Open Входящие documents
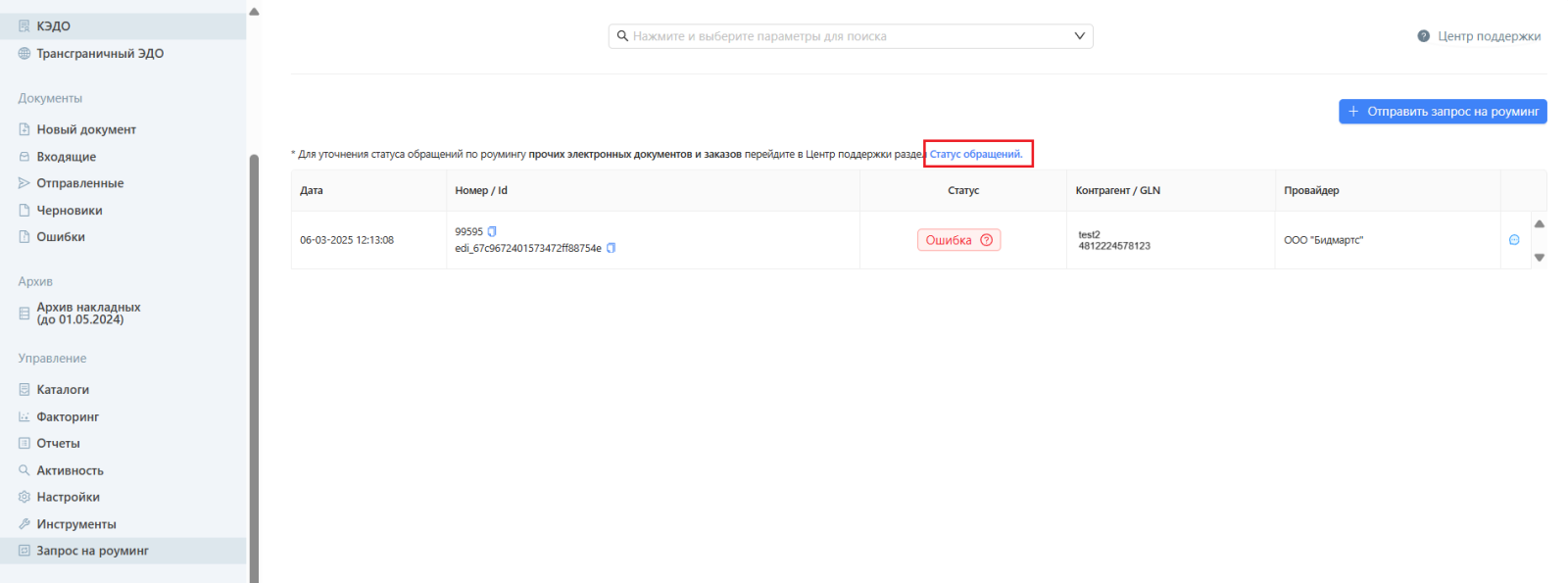The height and width of the screenshot is (583, 1568). point(66,157)
